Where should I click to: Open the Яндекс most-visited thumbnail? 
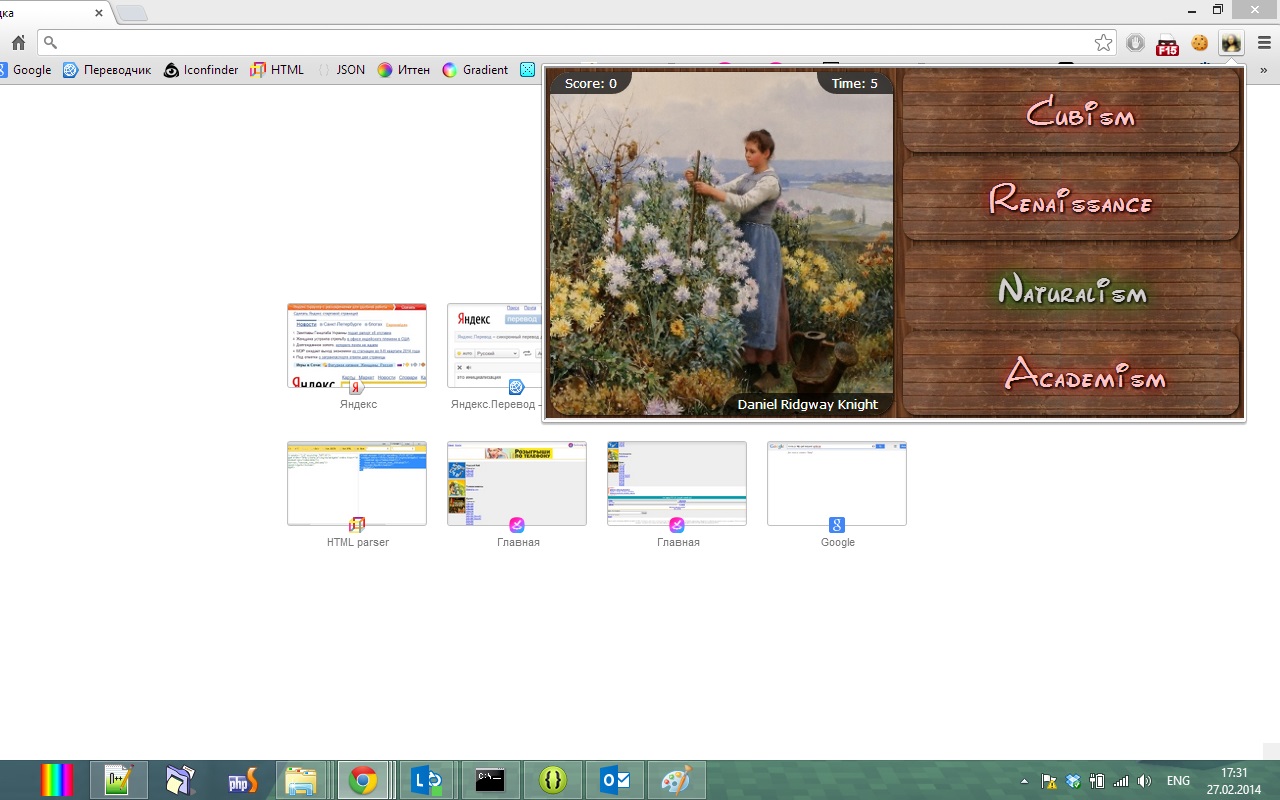tap(357, 346)
